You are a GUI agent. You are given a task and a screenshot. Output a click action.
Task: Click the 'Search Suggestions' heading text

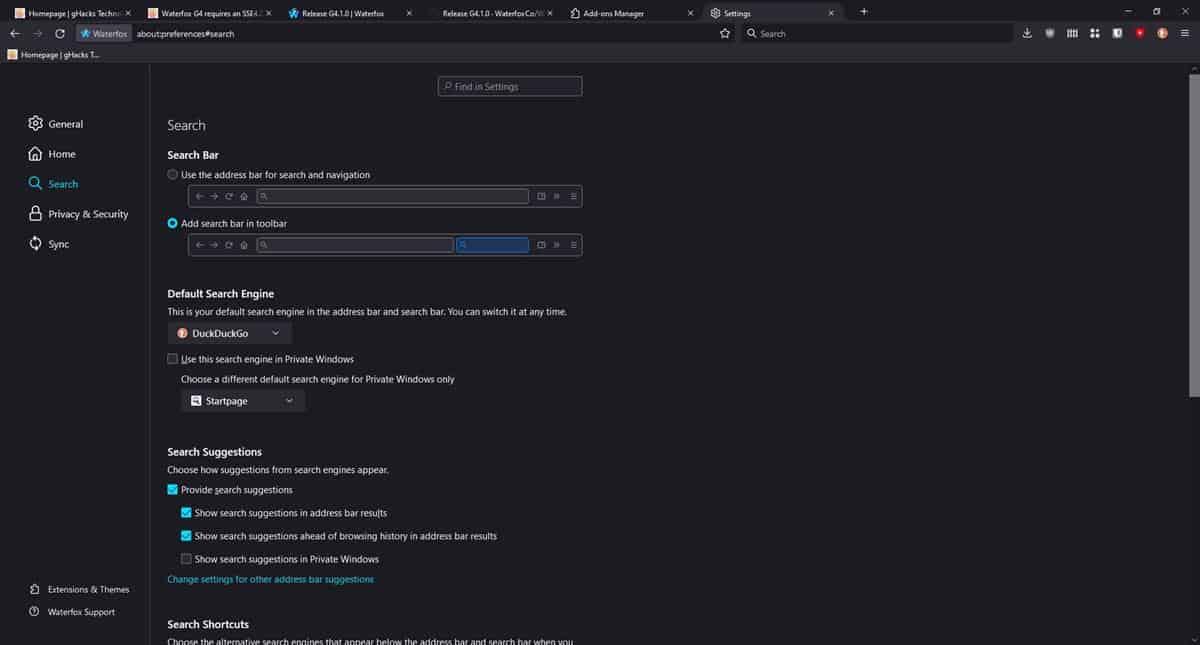tap(214, 452)
